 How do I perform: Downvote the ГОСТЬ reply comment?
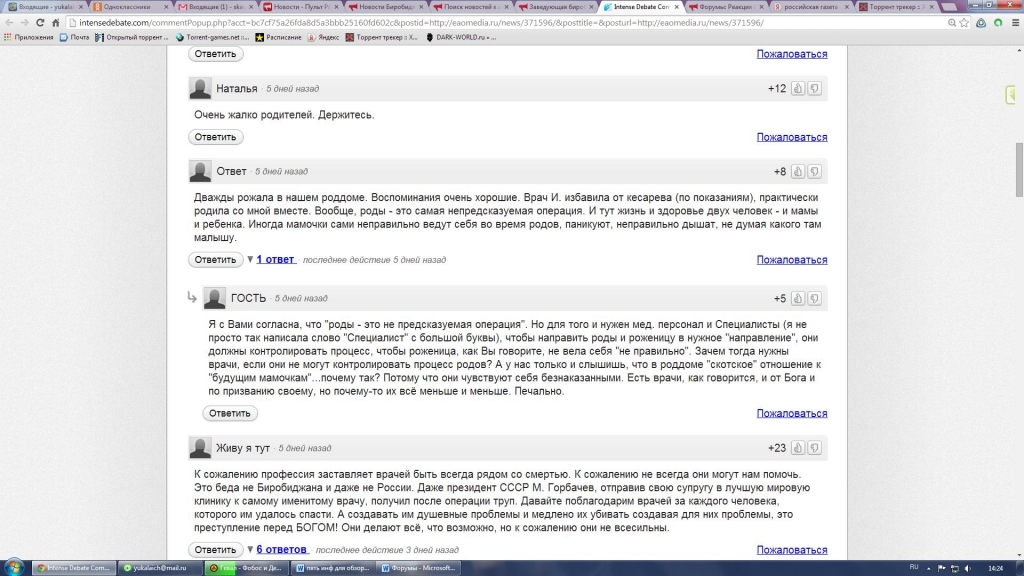(x=814, y=298)
